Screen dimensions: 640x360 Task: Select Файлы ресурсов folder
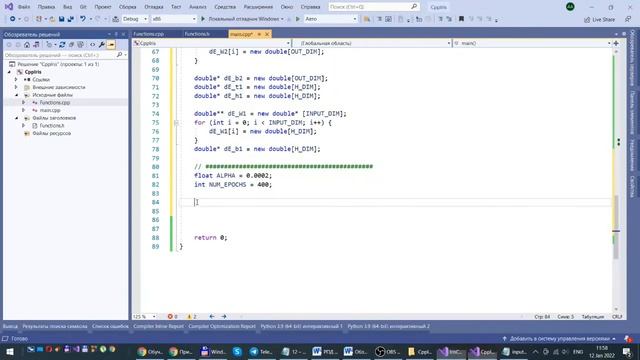coord(51,133)
